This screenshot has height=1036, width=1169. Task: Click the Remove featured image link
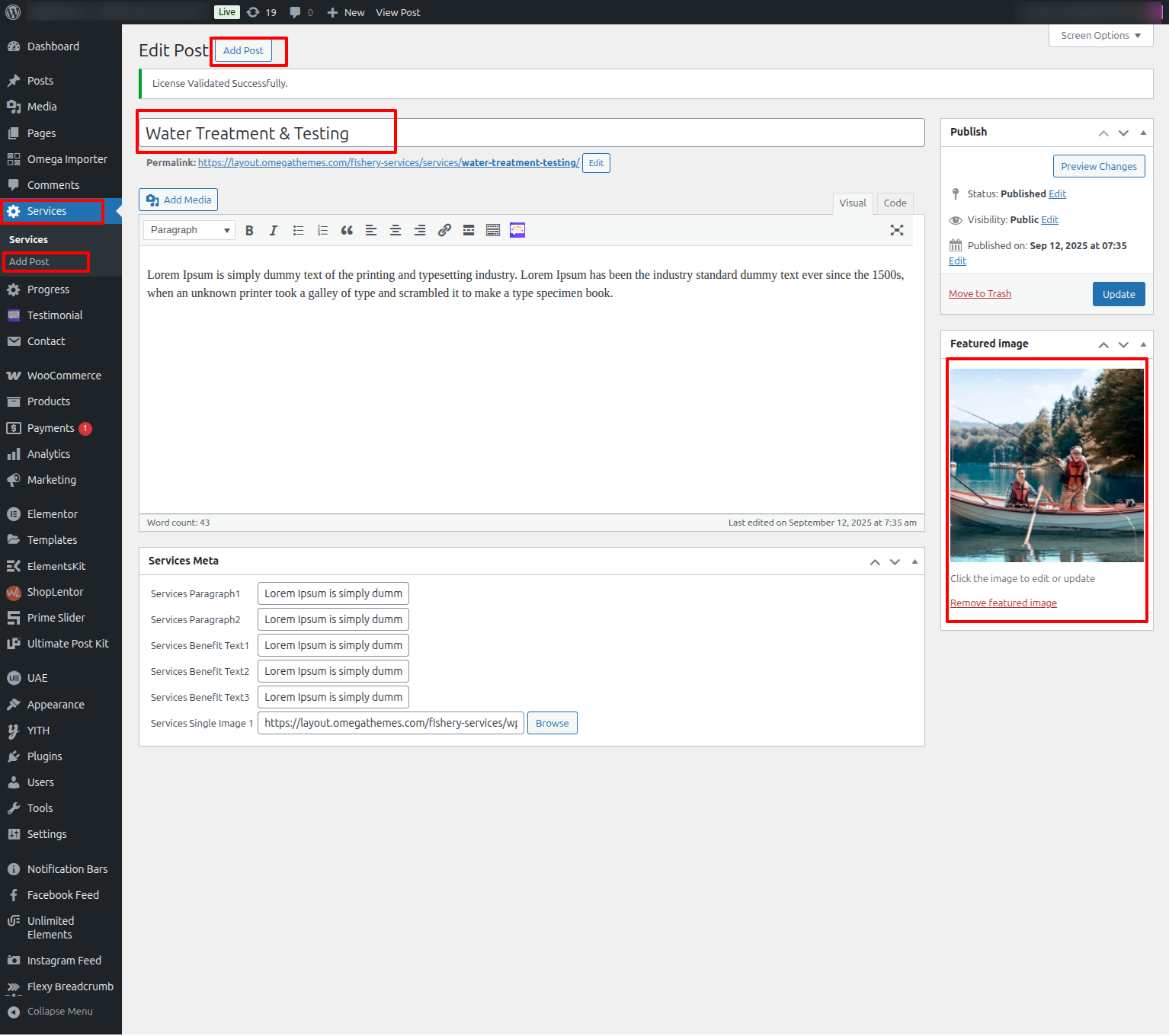1003,603
